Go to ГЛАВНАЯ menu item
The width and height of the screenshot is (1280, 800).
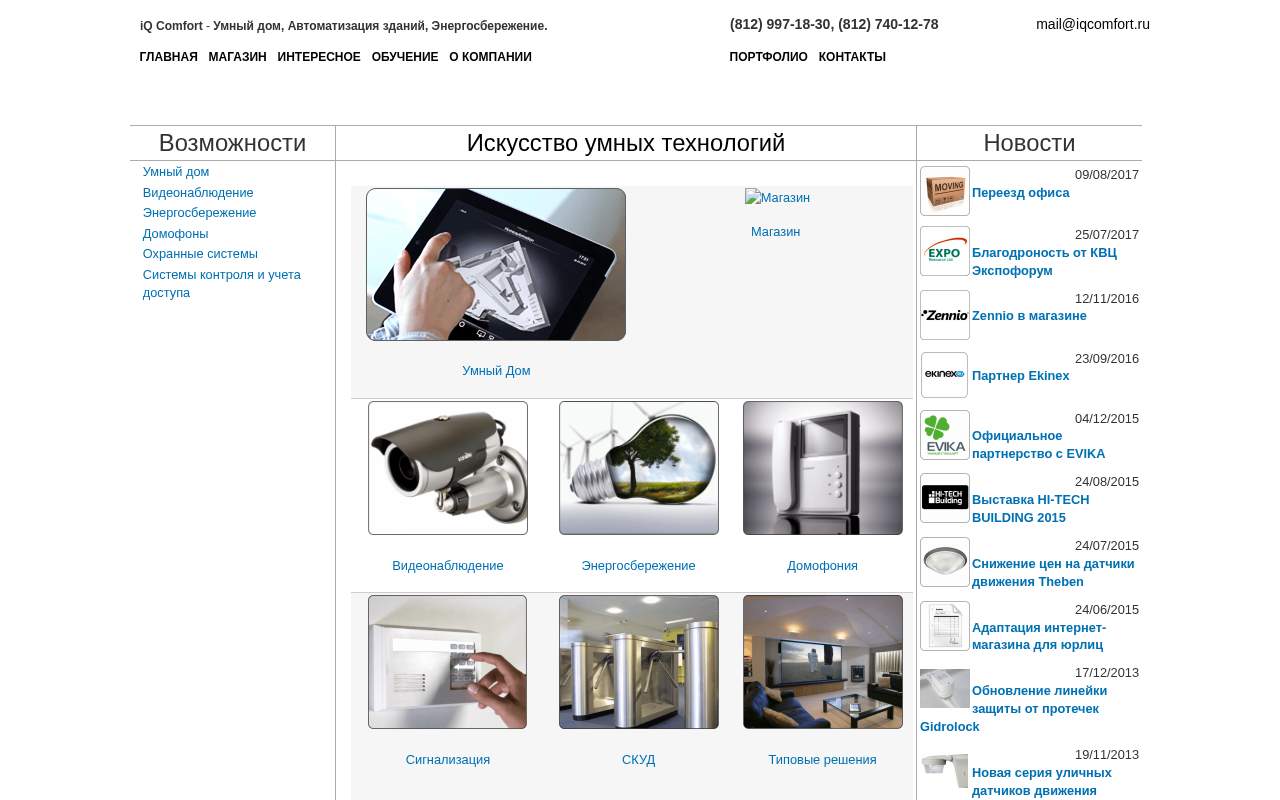(x=169, y=57)
